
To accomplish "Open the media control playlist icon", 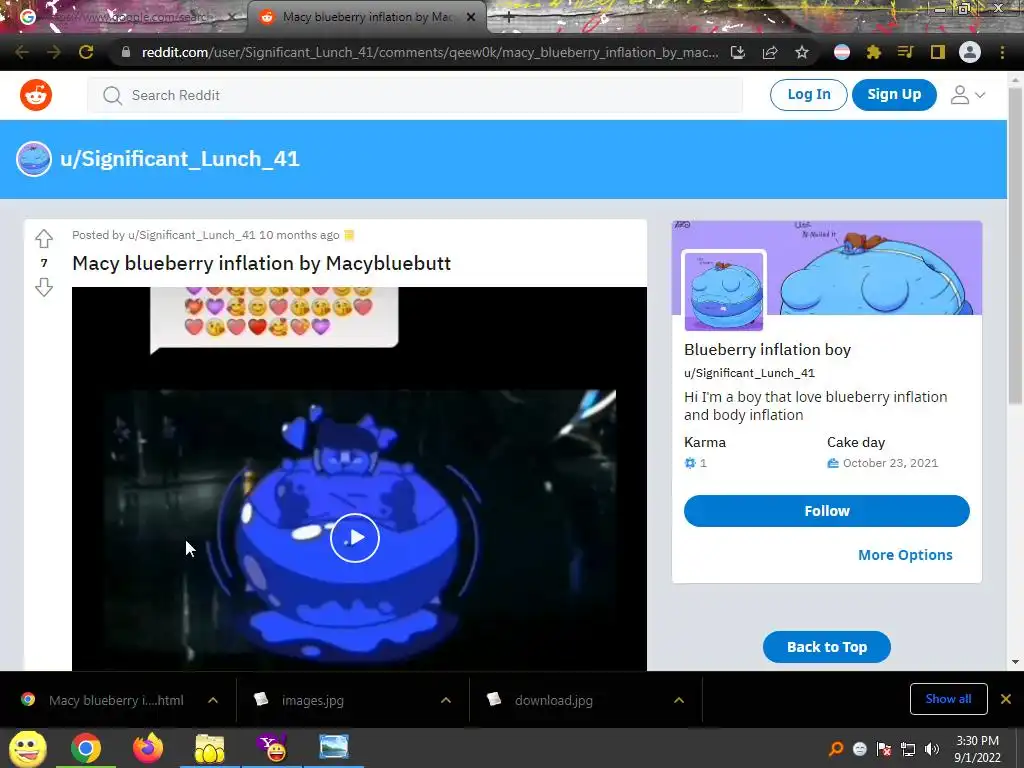I will pos(905,52).
